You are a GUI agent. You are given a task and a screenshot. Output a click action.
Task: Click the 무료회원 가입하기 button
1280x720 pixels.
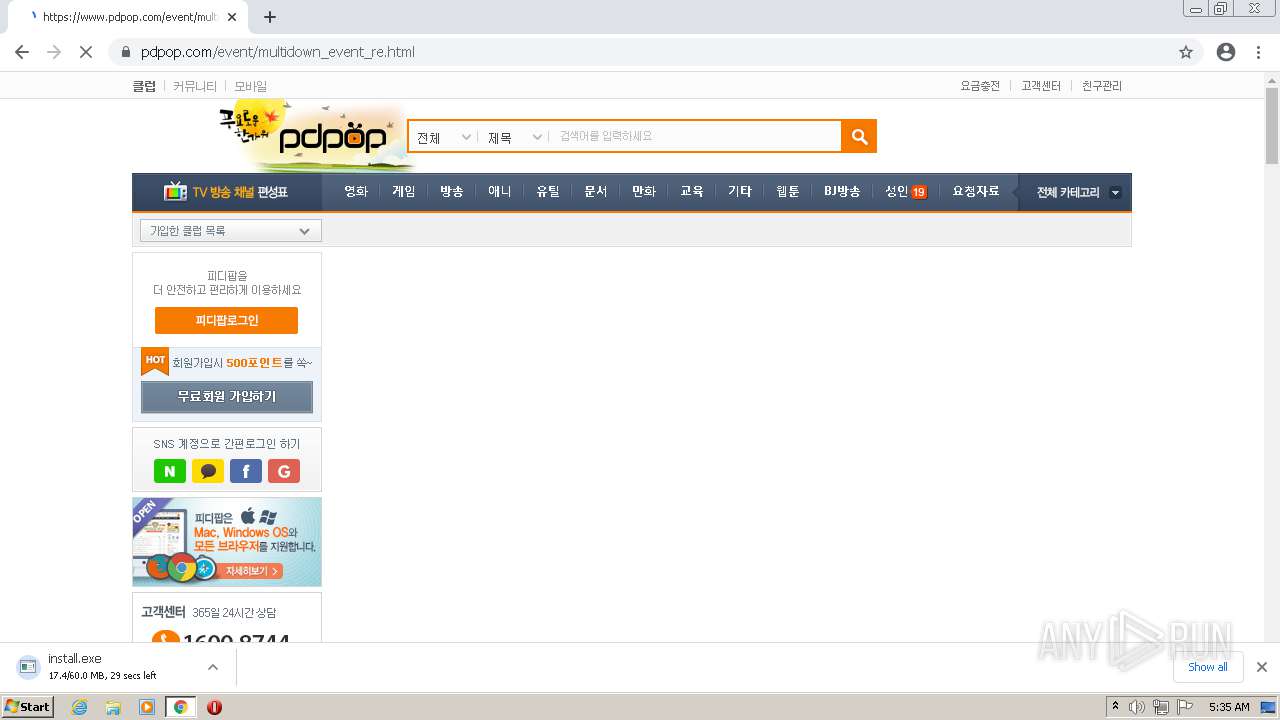227,397
